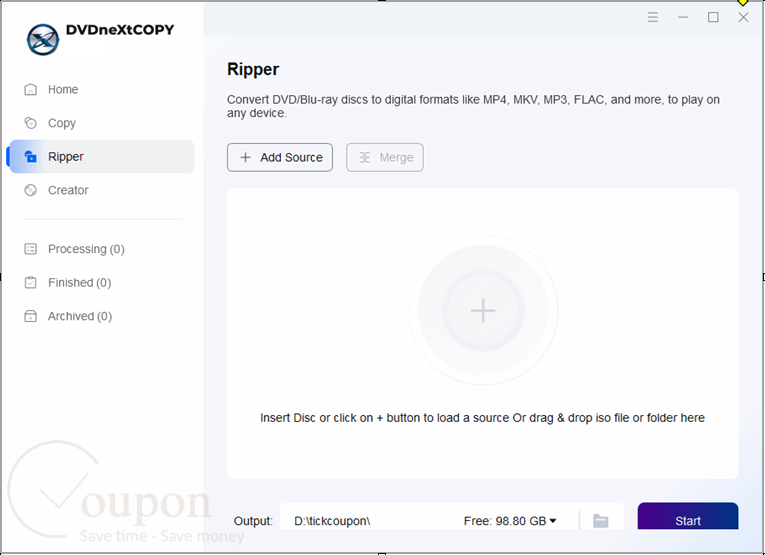This screenshot has width=765, height=555.
Task: Click the blue Ripper icon
Action: tap(31, 157)
